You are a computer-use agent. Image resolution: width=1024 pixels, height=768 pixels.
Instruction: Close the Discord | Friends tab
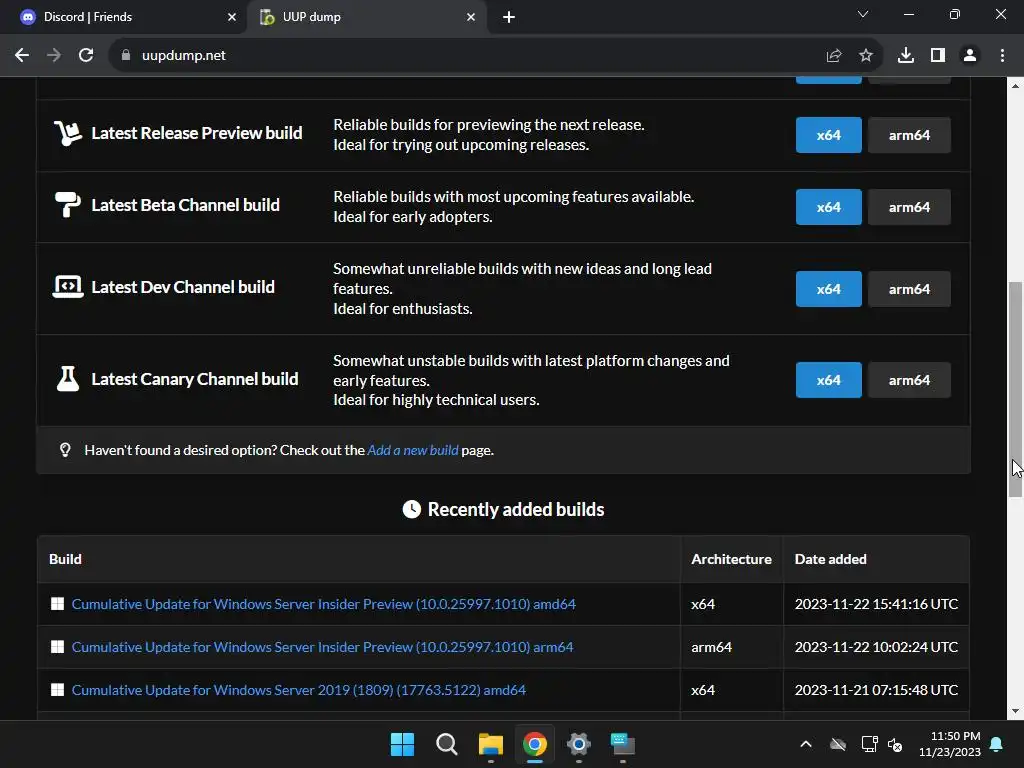[x=232, y=17]
